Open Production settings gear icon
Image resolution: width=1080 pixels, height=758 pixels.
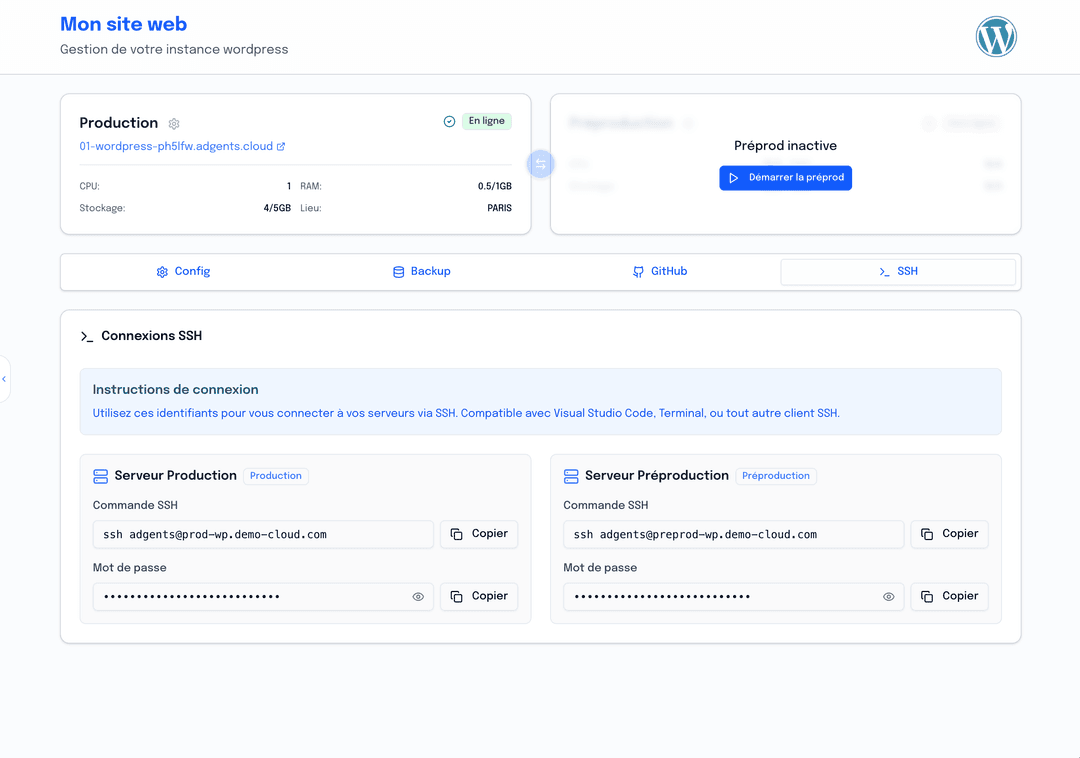click(x=174, y=124)
